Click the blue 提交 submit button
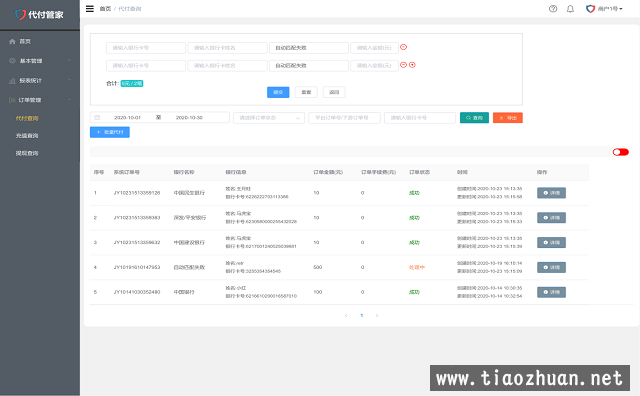 tap(278, 92)
